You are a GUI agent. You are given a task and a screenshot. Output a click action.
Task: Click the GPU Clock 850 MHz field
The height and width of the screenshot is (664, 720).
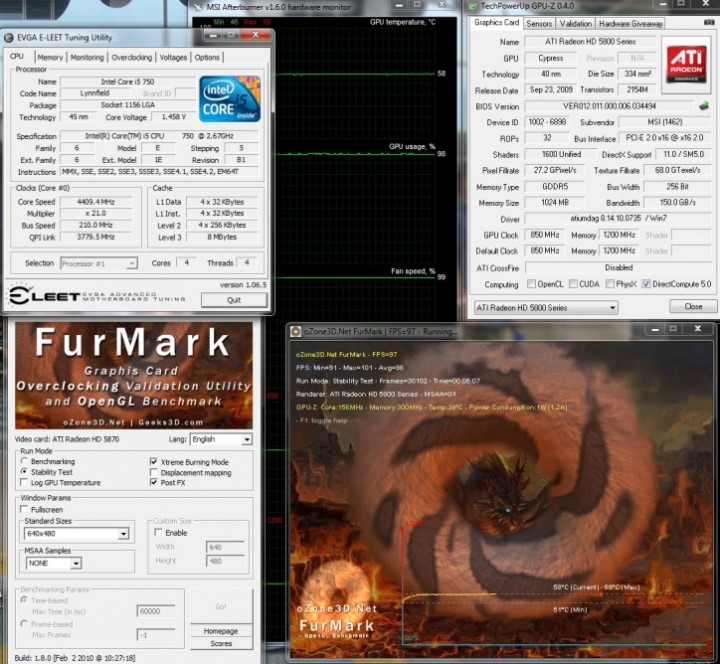click(545, 235)
